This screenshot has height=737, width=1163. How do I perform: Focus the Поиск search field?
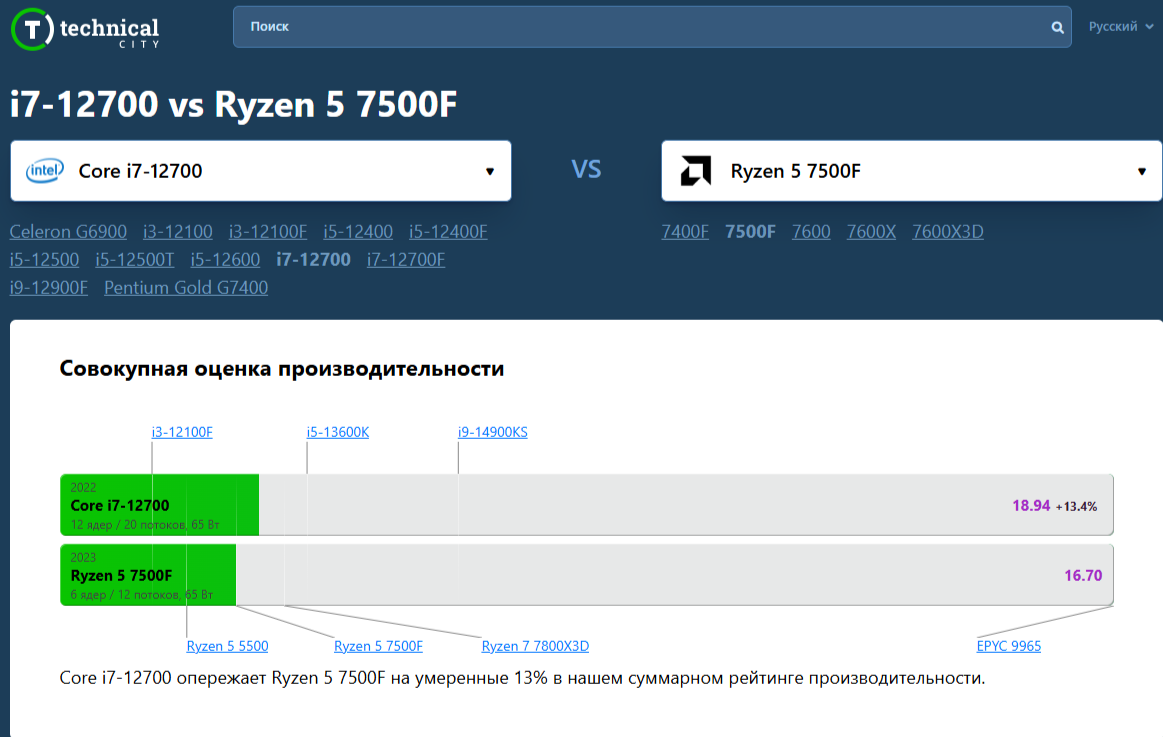[x=652, y=27]
